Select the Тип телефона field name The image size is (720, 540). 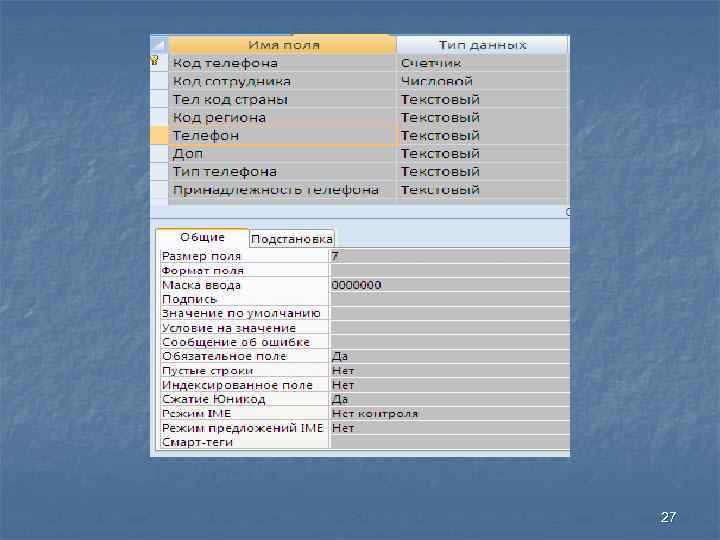coord(282,171)
